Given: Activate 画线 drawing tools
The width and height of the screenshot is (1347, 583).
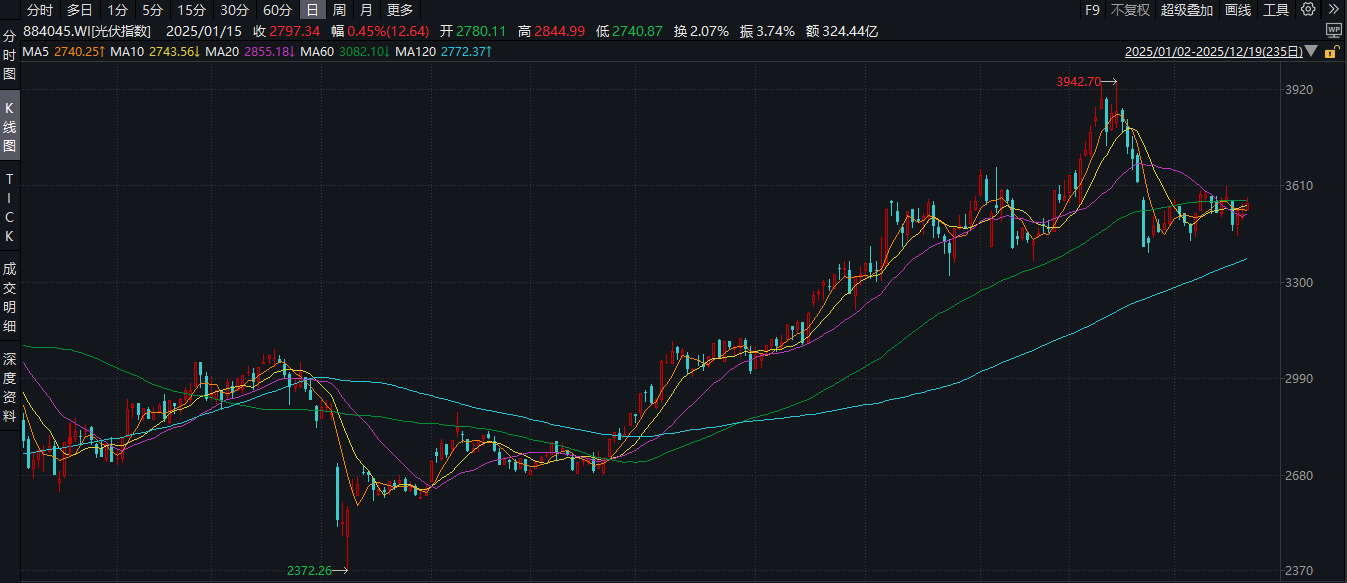Looking at the screenshot, I should 1238,10.
